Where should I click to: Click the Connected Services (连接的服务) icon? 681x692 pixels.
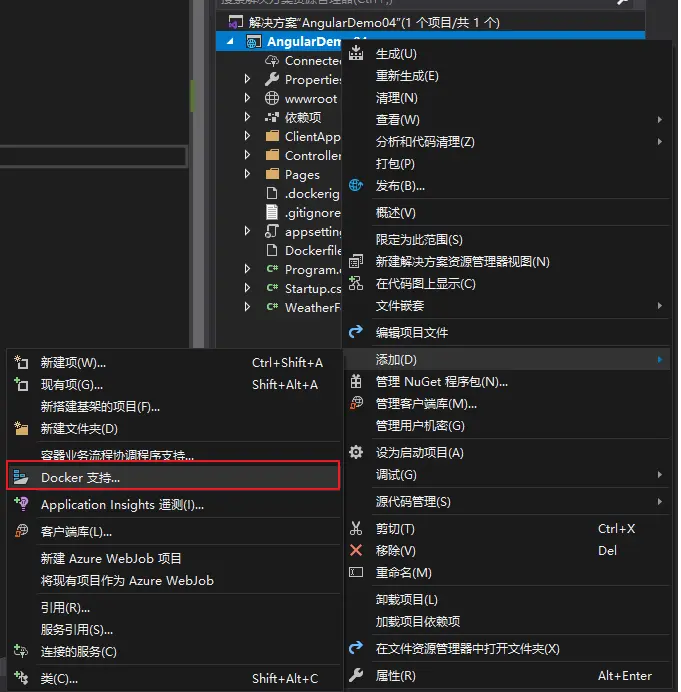pyautogui.click(x=21, y=651)
